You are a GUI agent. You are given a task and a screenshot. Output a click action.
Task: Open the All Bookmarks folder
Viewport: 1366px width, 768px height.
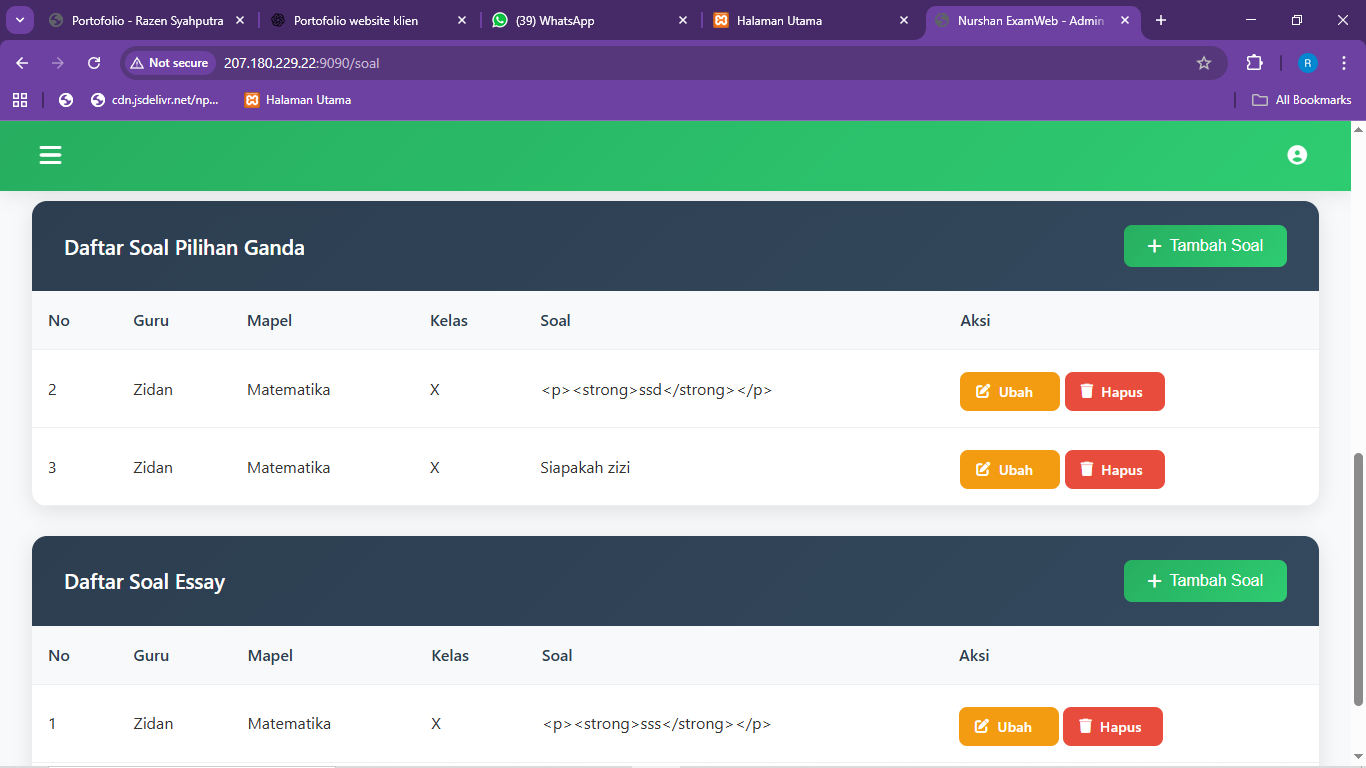1302,99
